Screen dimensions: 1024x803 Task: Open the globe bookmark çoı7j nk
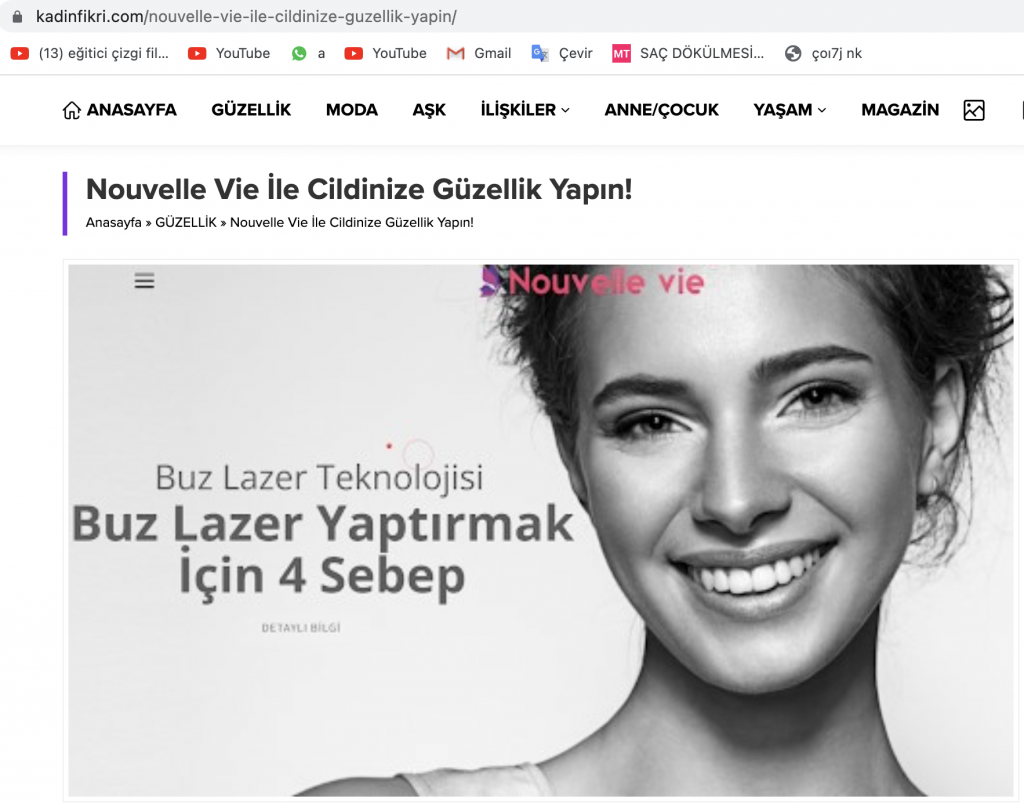point(823,54)
